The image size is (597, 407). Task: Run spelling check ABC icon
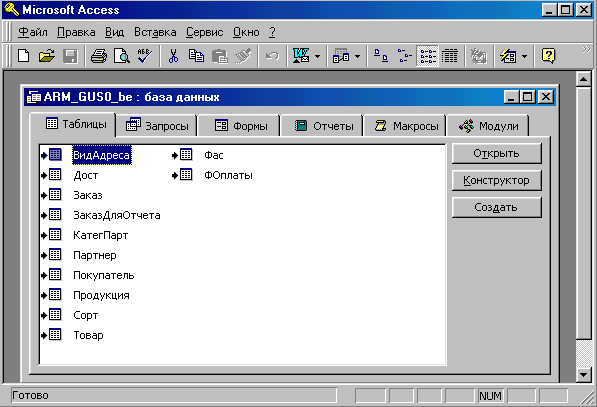point(145,56)
